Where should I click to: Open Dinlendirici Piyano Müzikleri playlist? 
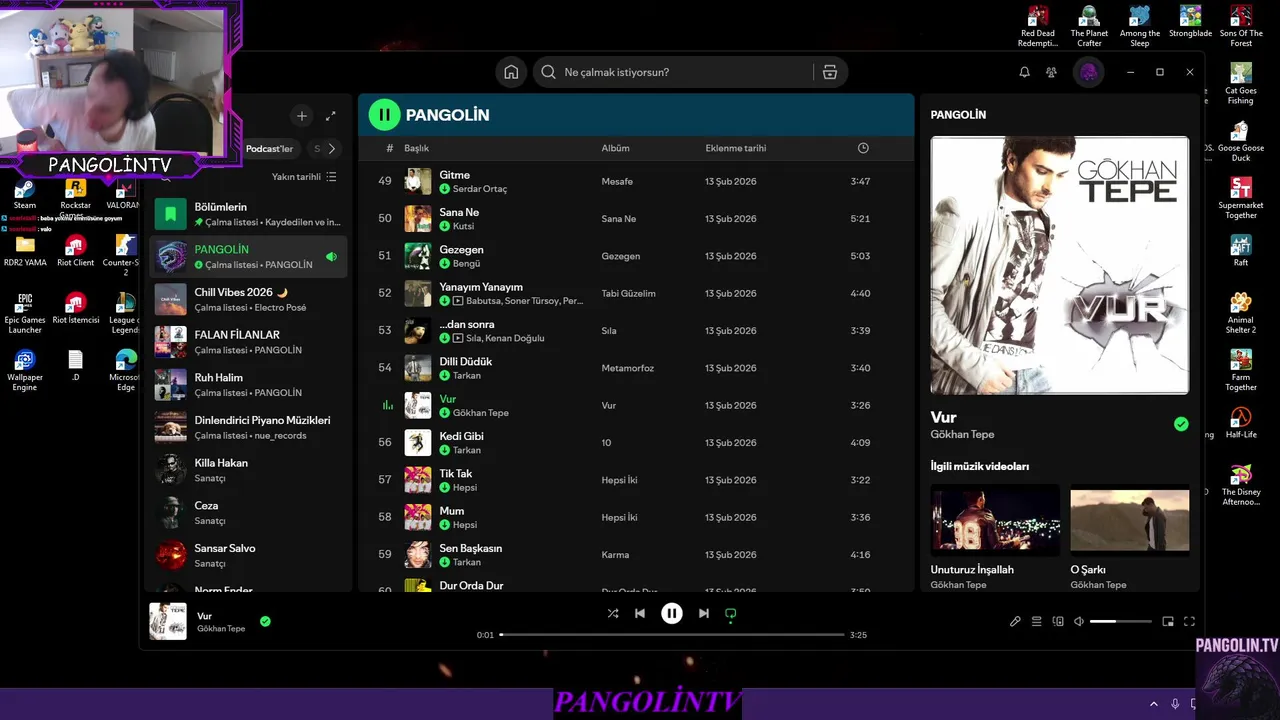(x=248, y=427)
